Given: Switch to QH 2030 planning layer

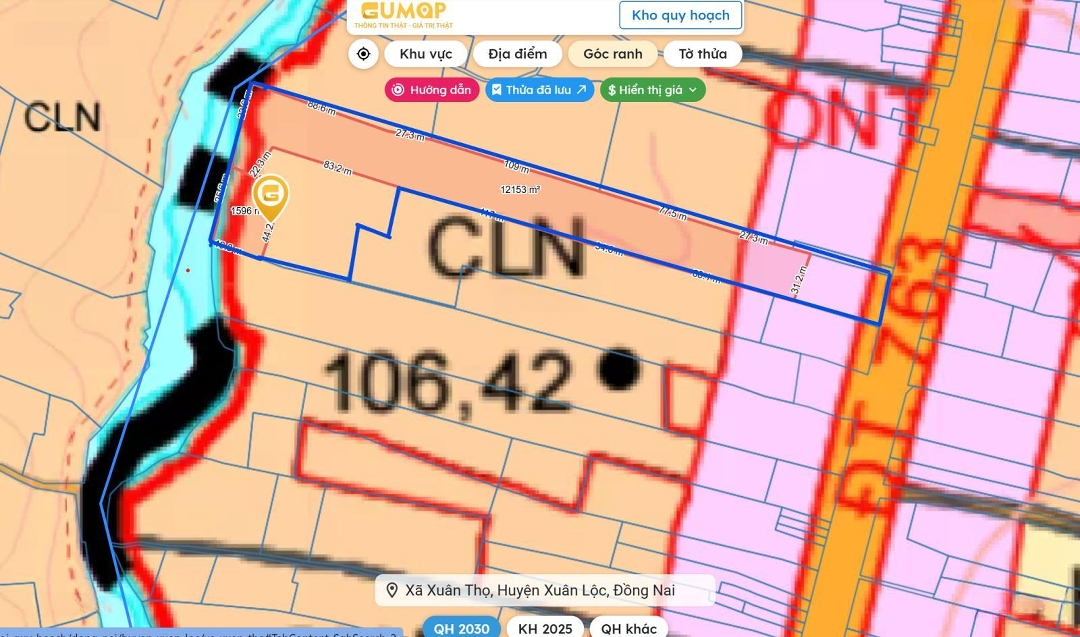Looking at the screenshot, I should [x=461, y=628].
